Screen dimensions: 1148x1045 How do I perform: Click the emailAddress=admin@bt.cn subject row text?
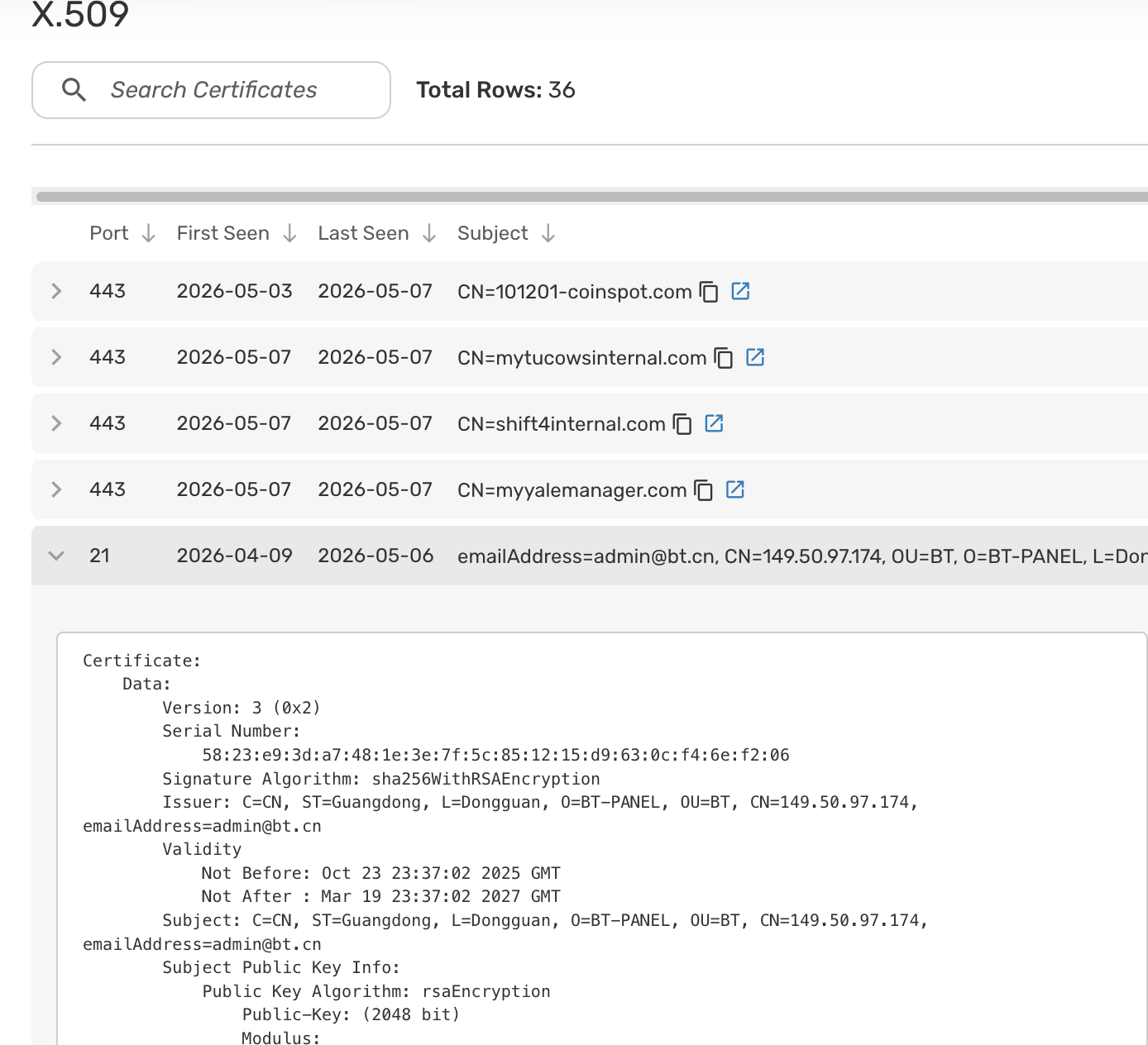802,556
